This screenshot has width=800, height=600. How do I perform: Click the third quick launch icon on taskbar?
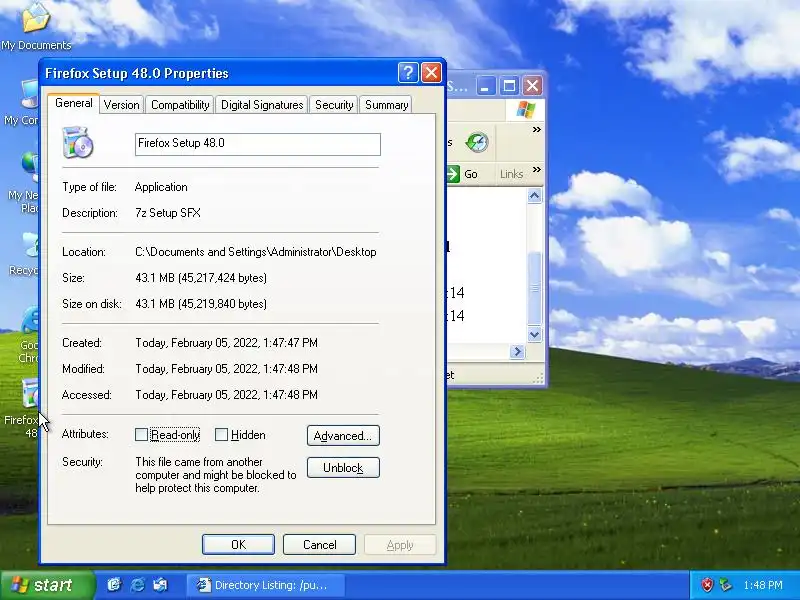(160, 585)
